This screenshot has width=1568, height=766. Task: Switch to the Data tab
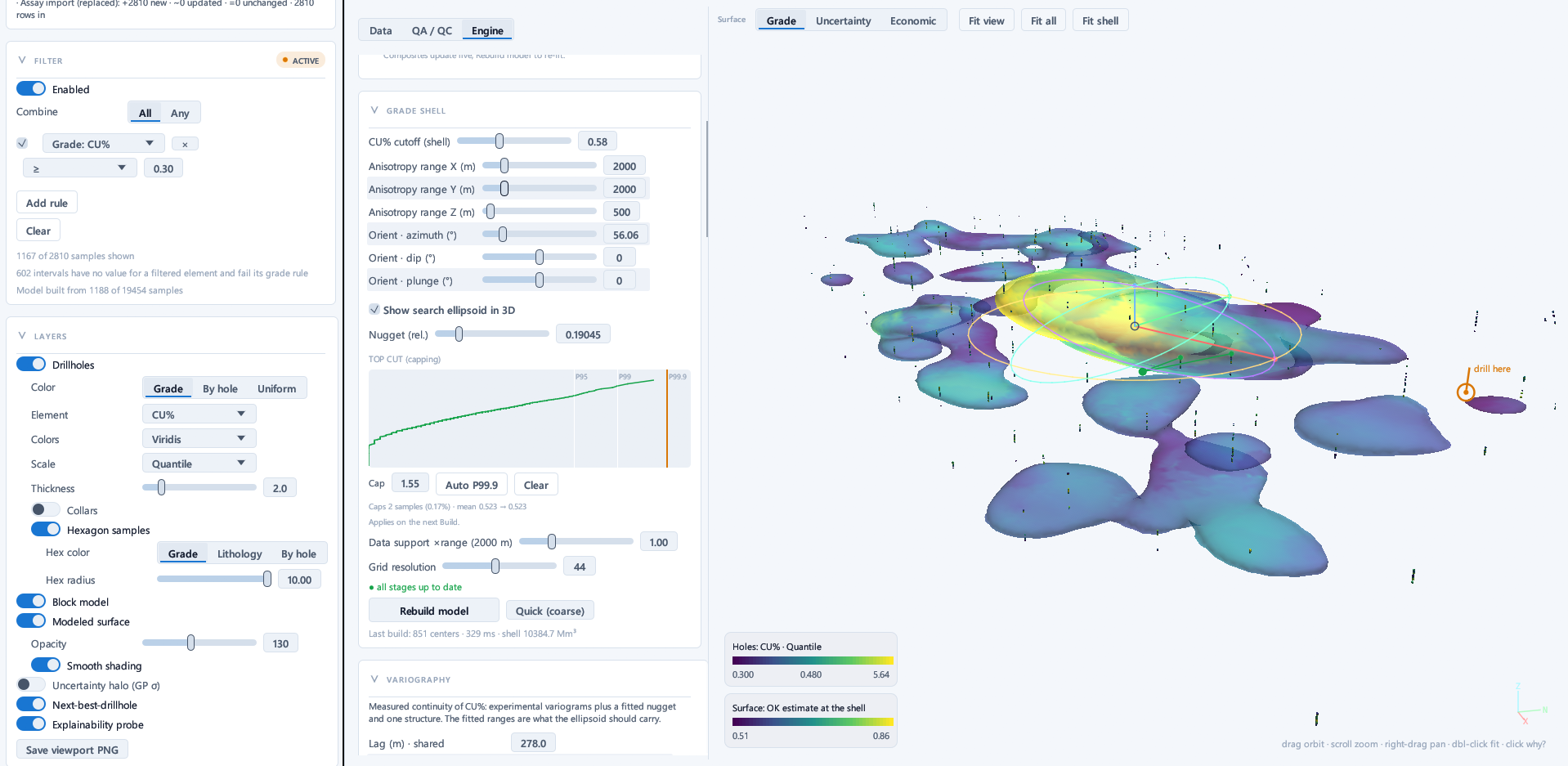point(380,30)
